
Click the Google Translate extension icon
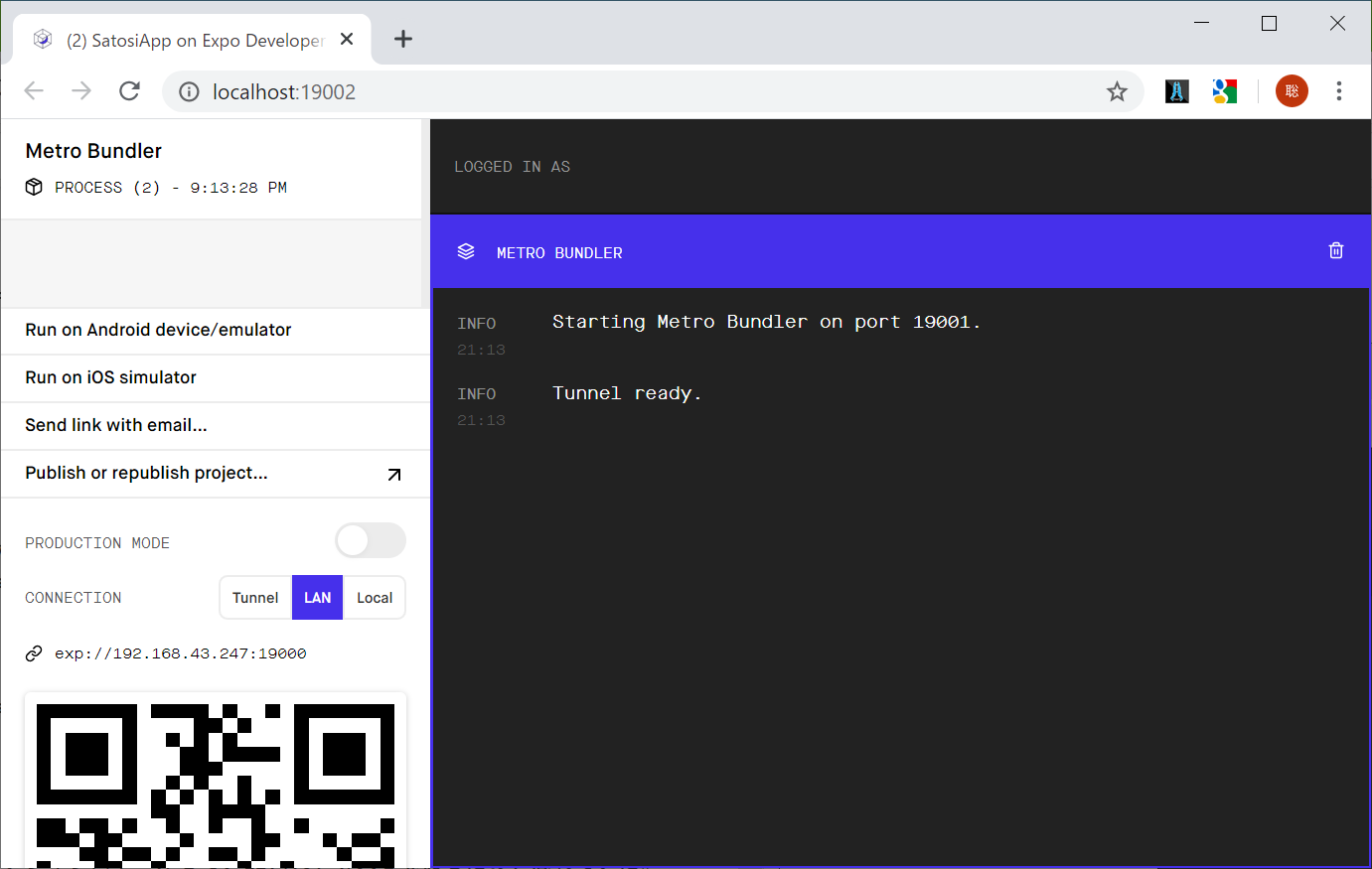[1225, 91]
